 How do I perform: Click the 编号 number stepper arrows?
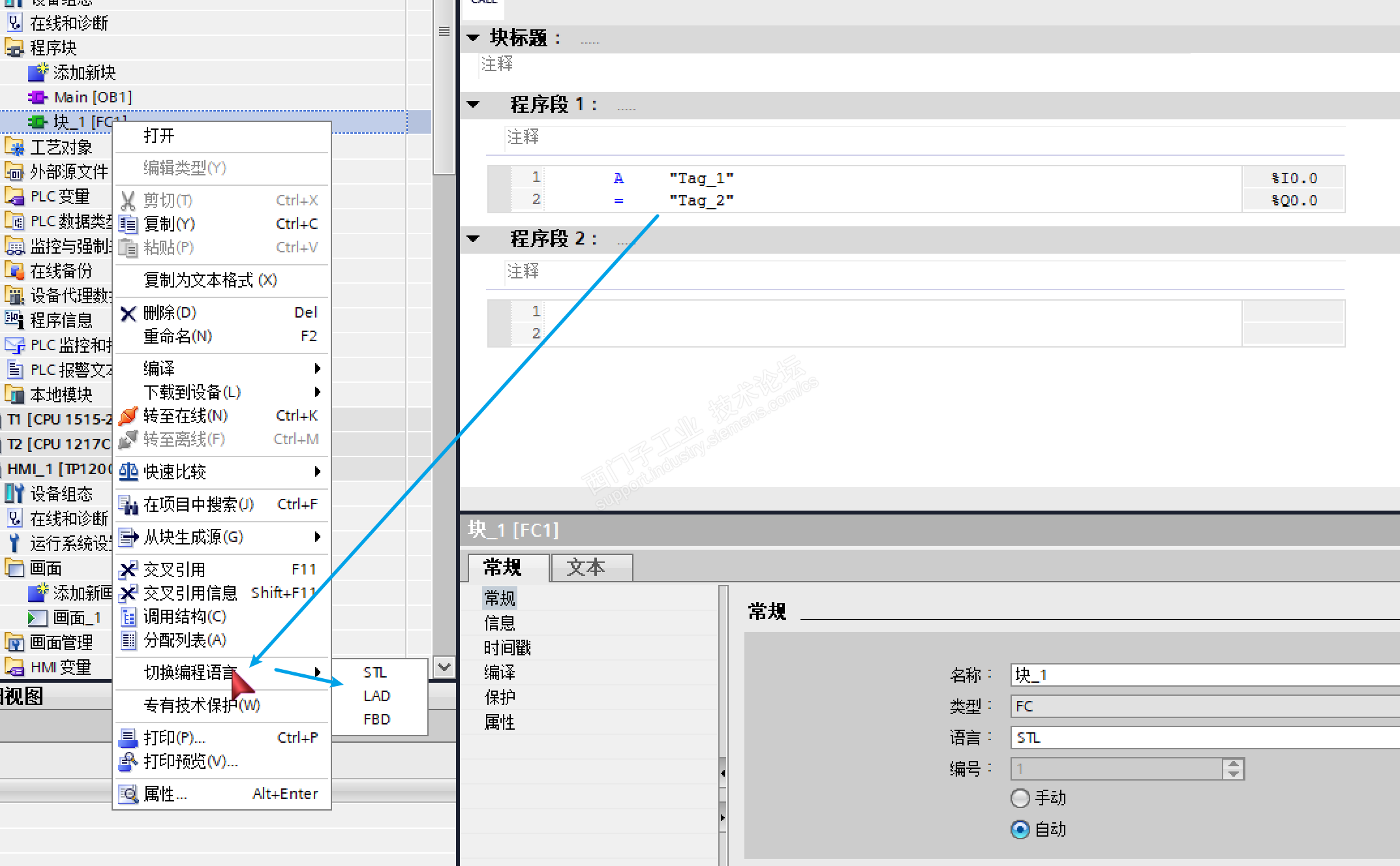click(1233, 769)
